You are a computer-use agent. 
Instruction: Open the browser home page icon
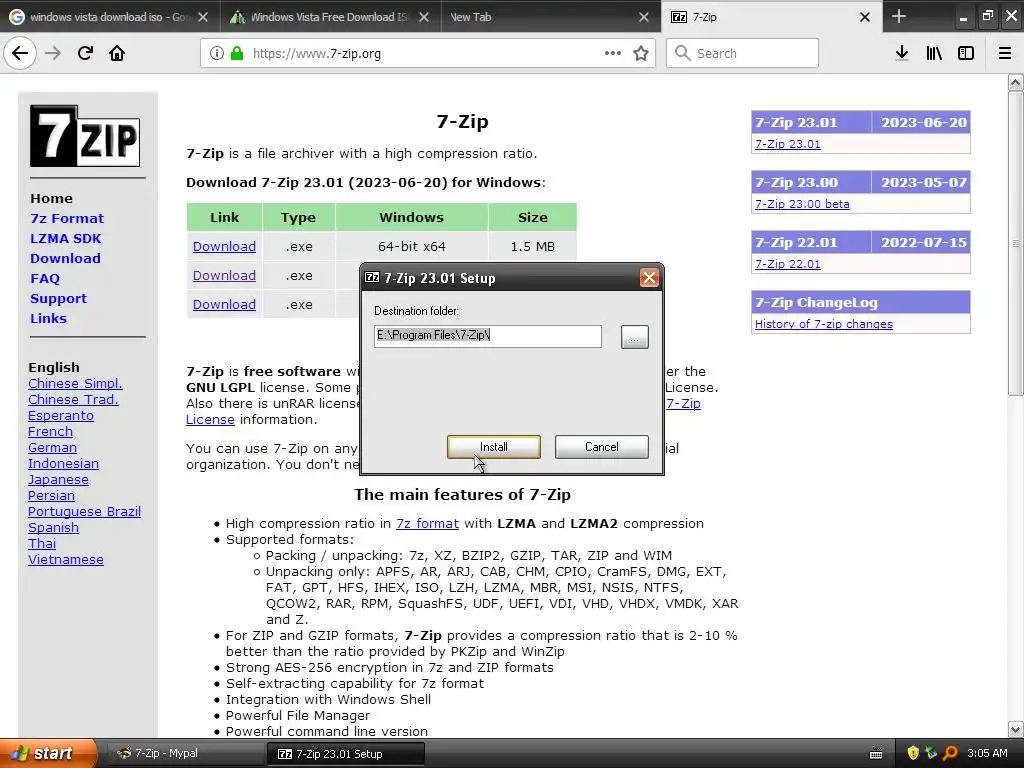coord(117,53)
